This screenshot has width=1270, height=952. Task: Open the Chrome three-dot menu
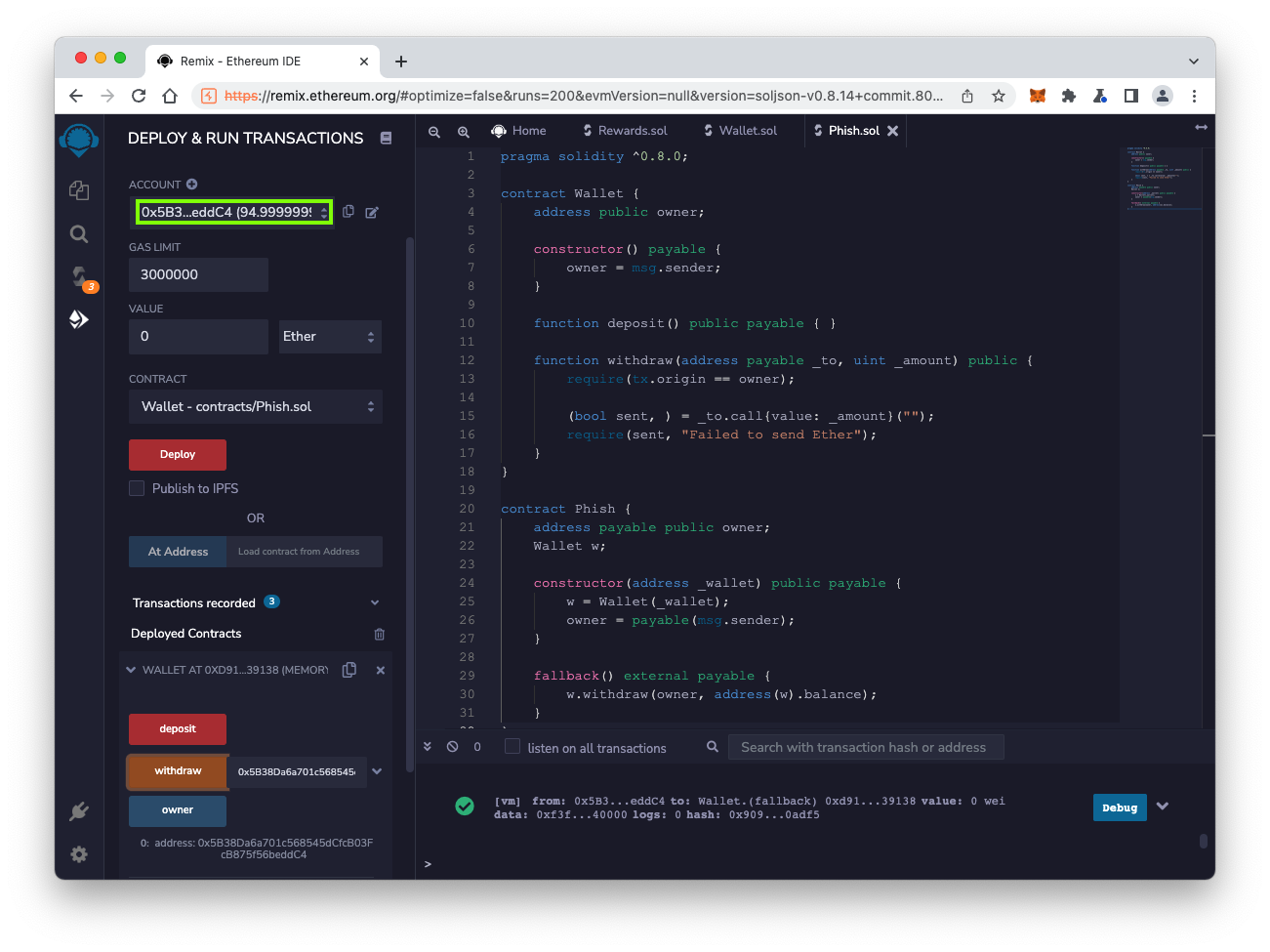coord(1194,96)
